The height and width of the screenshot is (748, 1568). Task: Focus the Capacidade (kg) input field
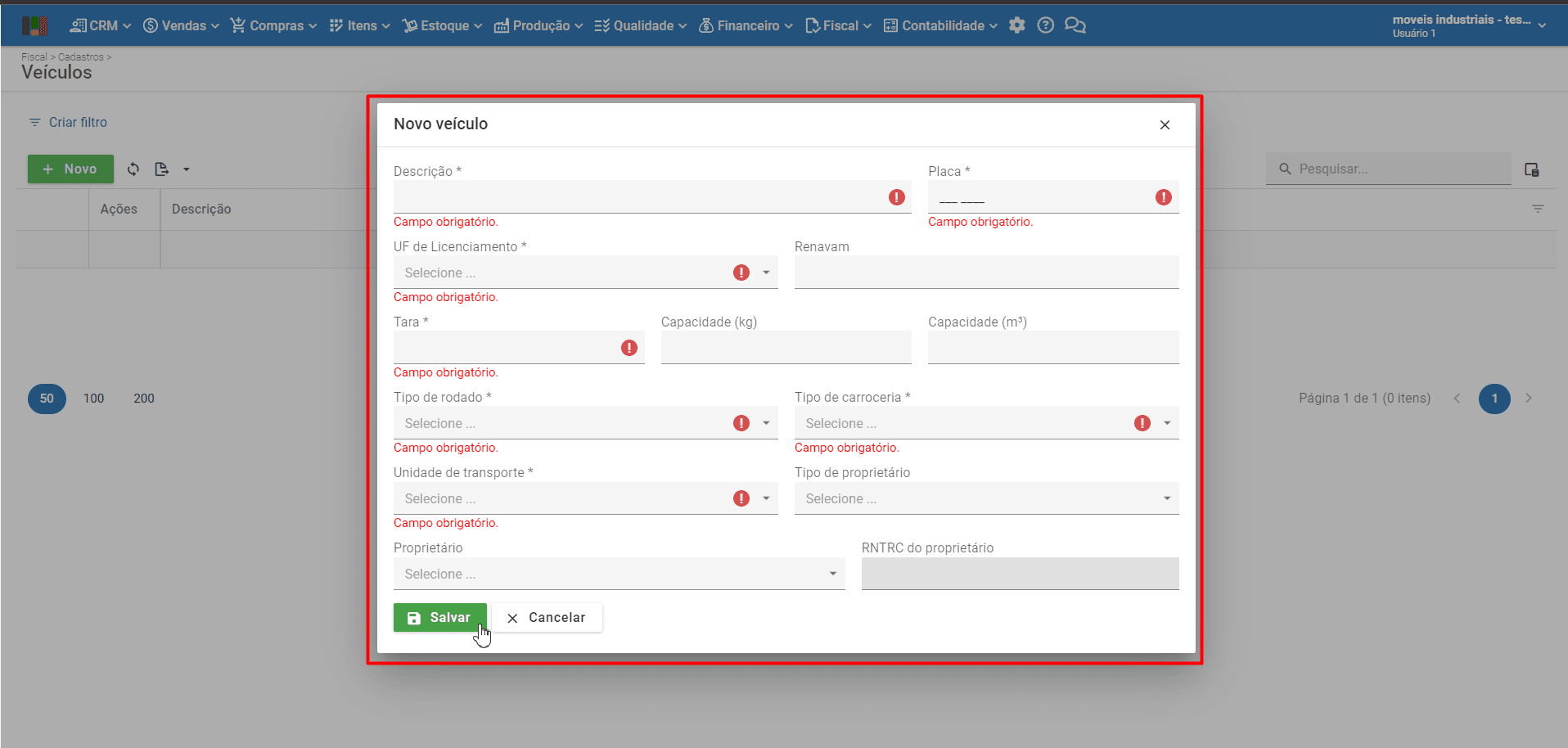[x=786, y=348]
